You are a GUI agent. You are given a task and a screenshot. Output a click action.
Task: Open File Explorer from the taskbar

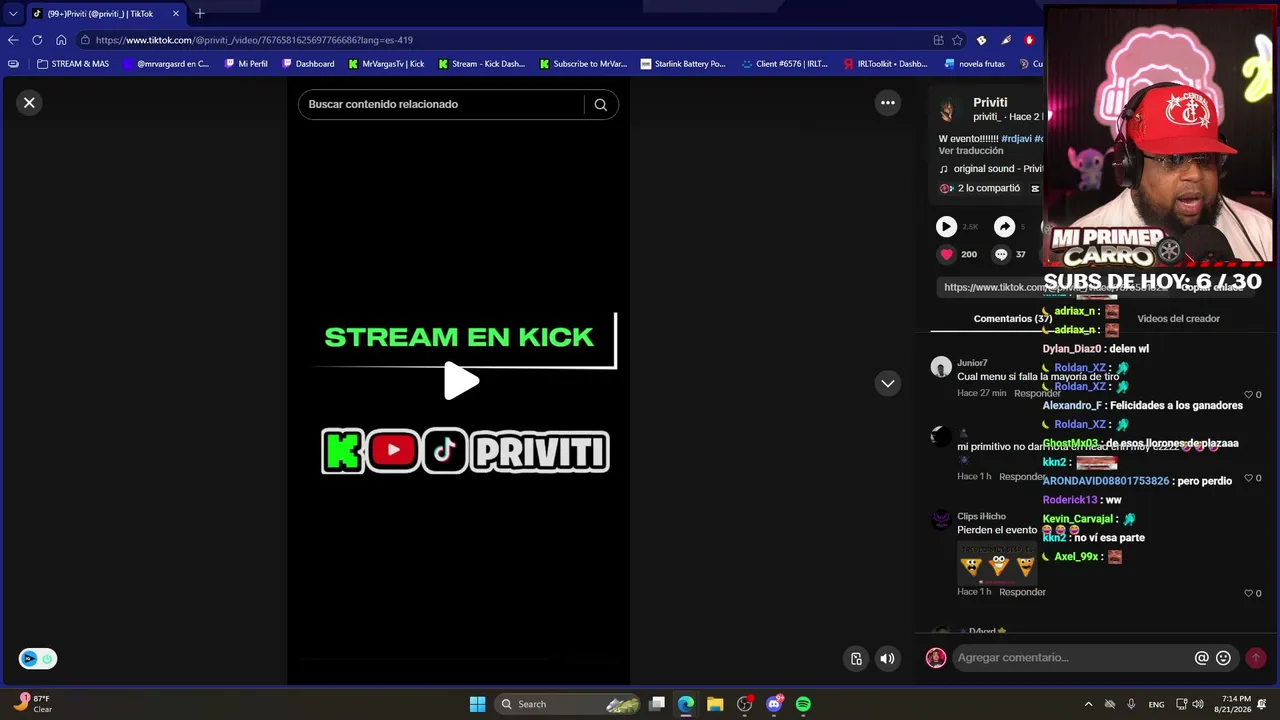coord(715,704)
